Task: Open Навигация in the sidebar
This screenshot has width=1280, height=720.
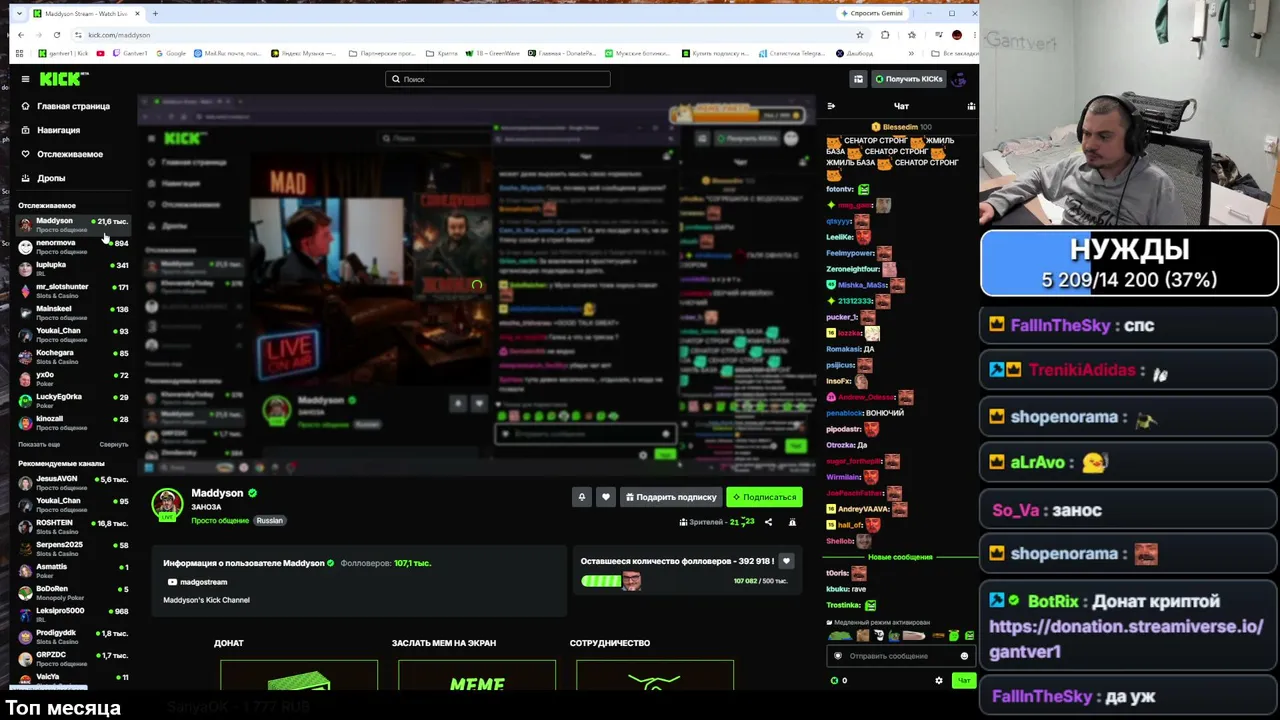Action: click(58, 130)
